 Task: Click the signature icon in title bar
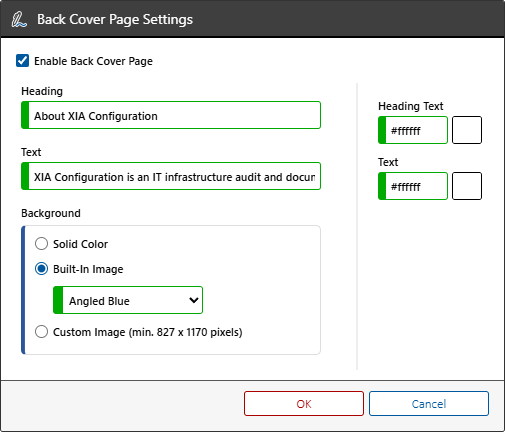19,19
